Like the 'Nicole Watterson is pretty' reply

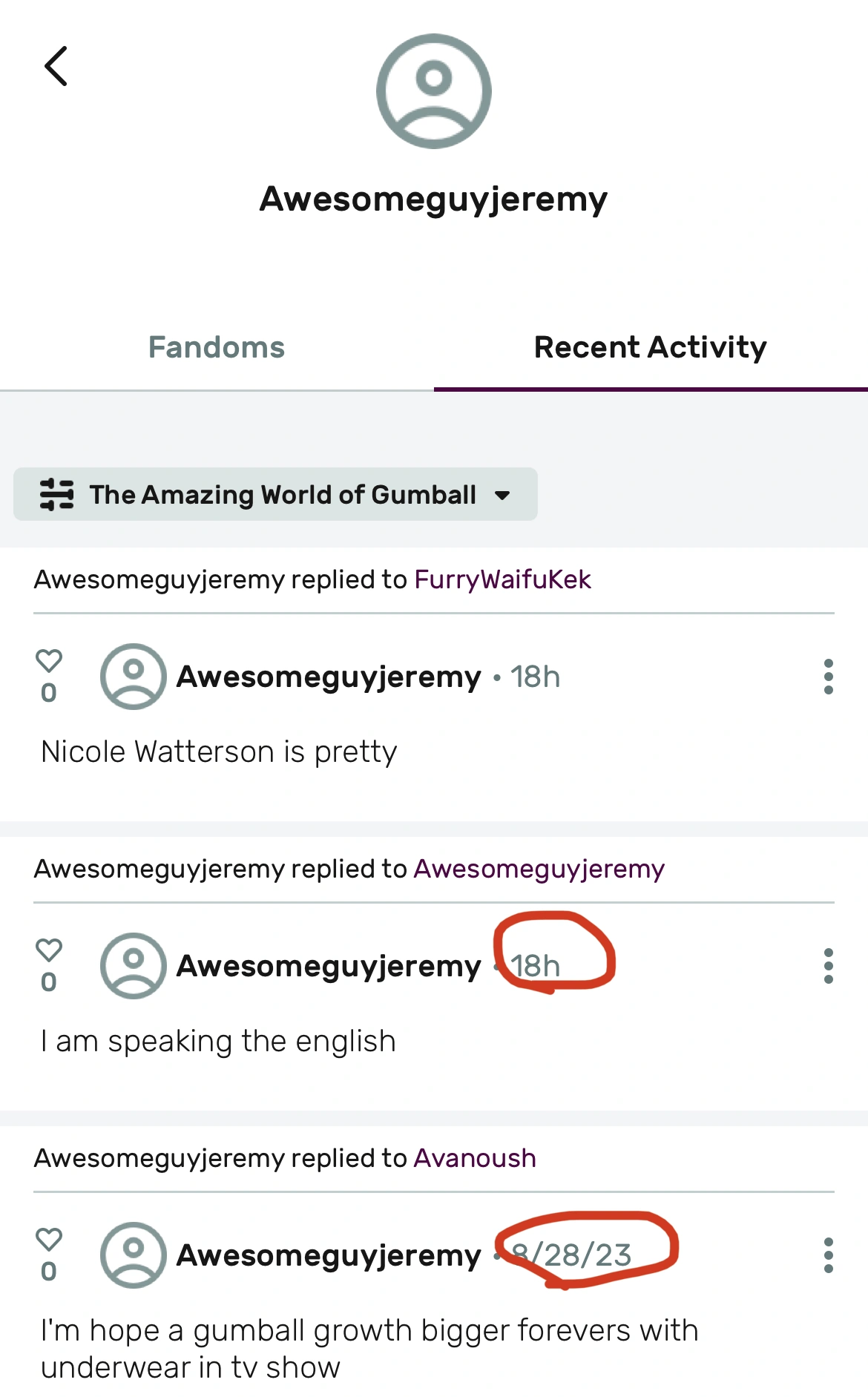click(49, 660)
